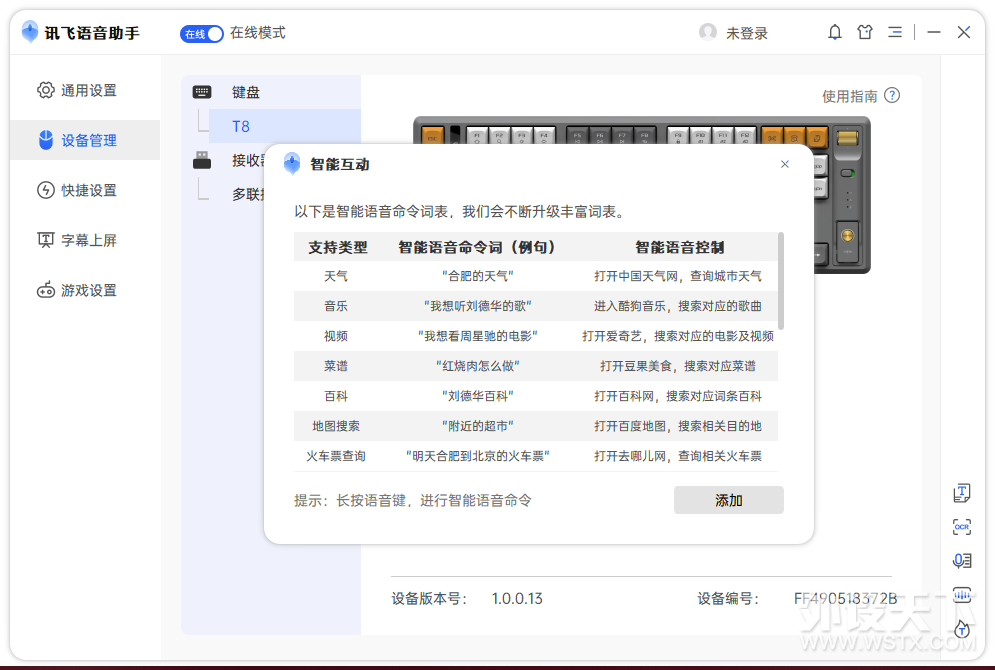Click the 添加 button

(x=728, y=501)
